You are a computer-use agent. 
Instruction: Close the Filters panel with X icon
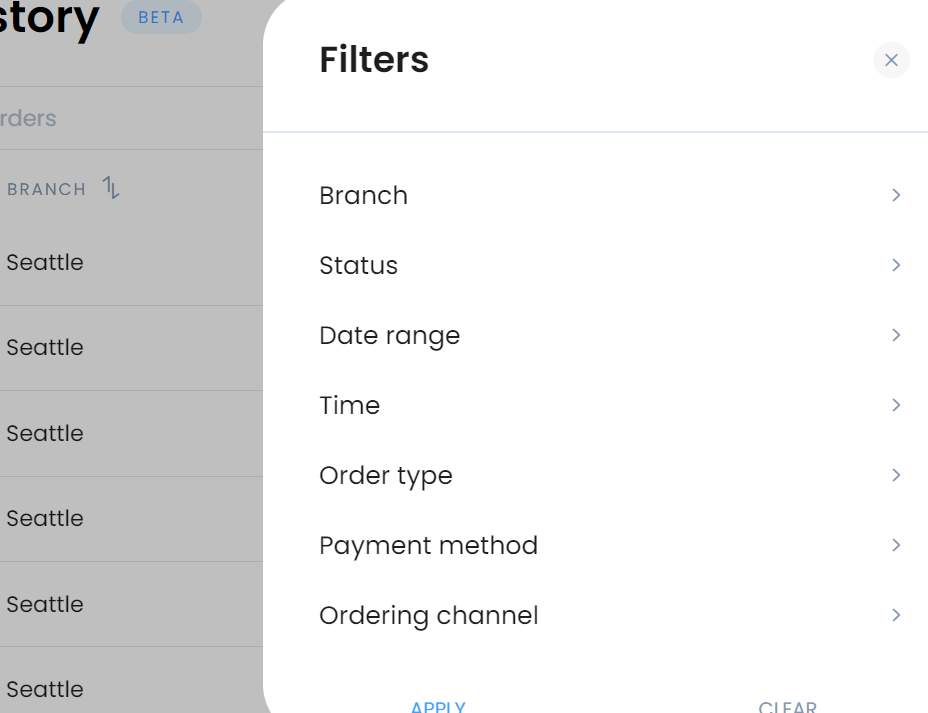coord(891,60)
